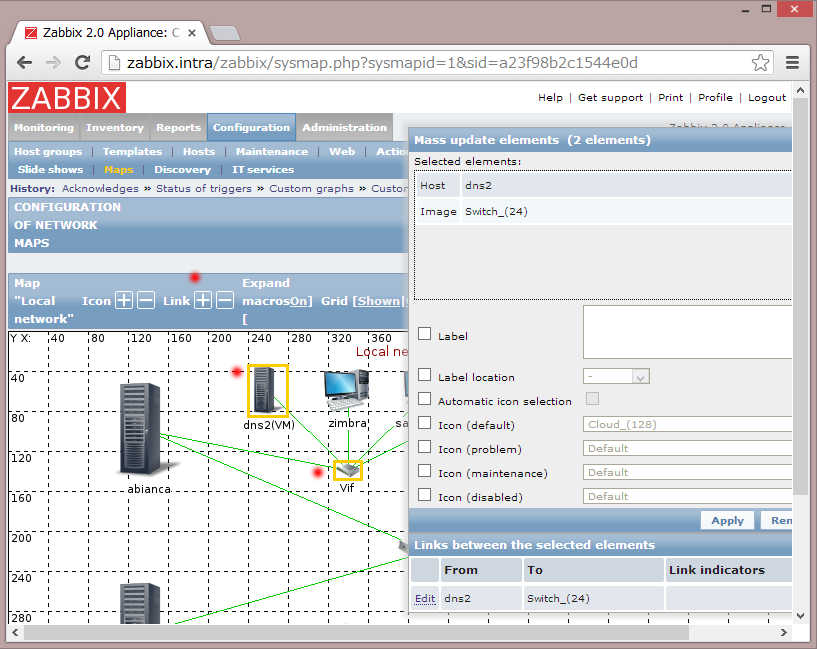This screenshot has height=649, width=817.
Task: Open Icon (disabled) Default dropdown
Action: pyautogui.click(x=687, y=496)
